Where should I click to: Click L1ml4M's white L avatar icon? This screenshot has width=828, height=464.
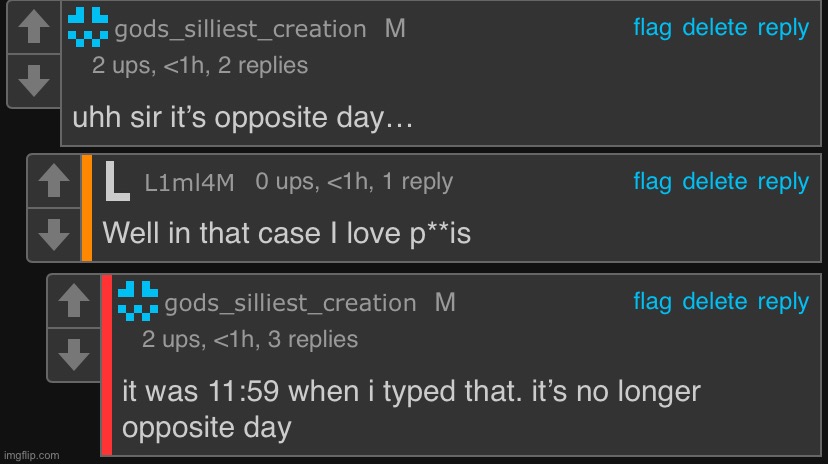(117, 180)
